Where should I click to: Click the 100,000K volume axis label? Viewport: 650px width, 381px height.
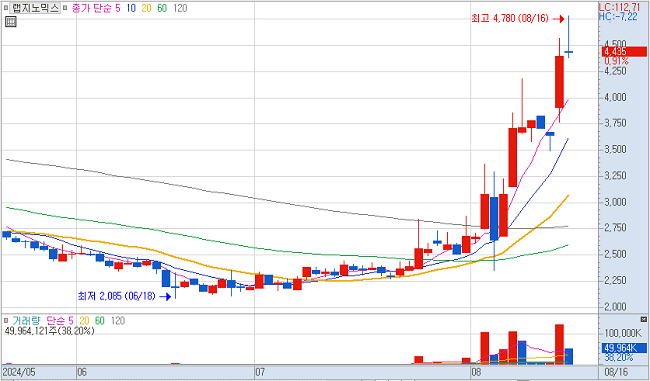623,333
